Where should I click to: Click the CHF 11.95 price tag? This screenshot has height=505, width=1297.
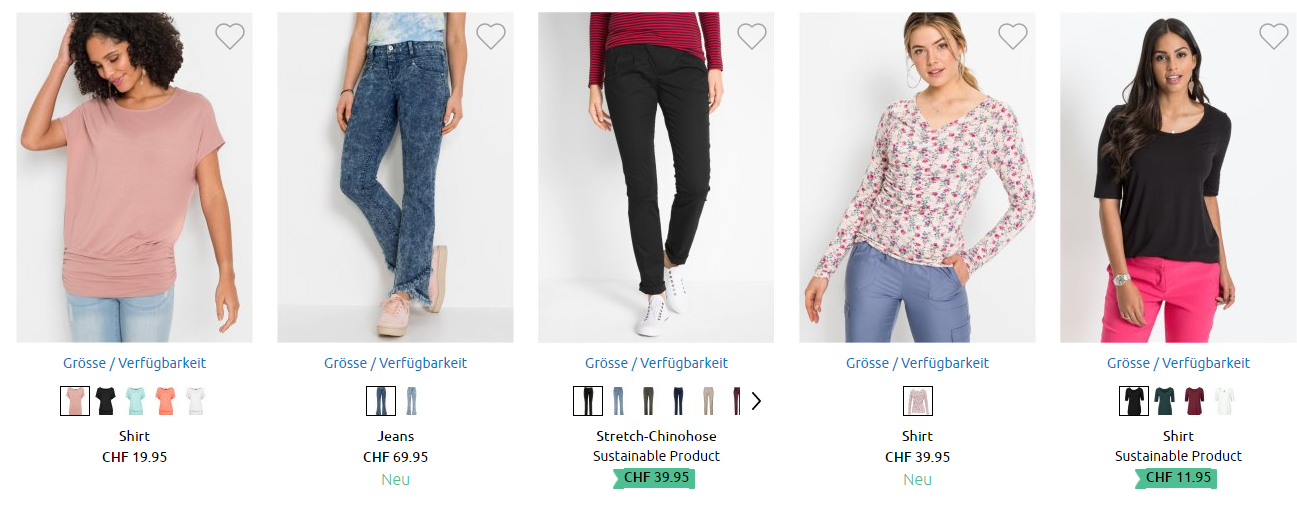(1178, 478)
